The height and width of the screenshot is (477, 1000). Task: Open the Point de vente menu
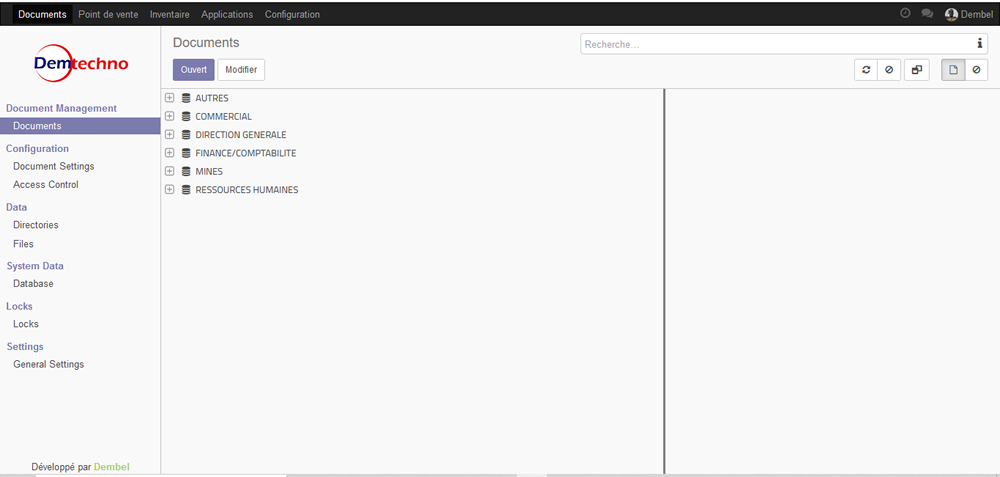[108, 15]
